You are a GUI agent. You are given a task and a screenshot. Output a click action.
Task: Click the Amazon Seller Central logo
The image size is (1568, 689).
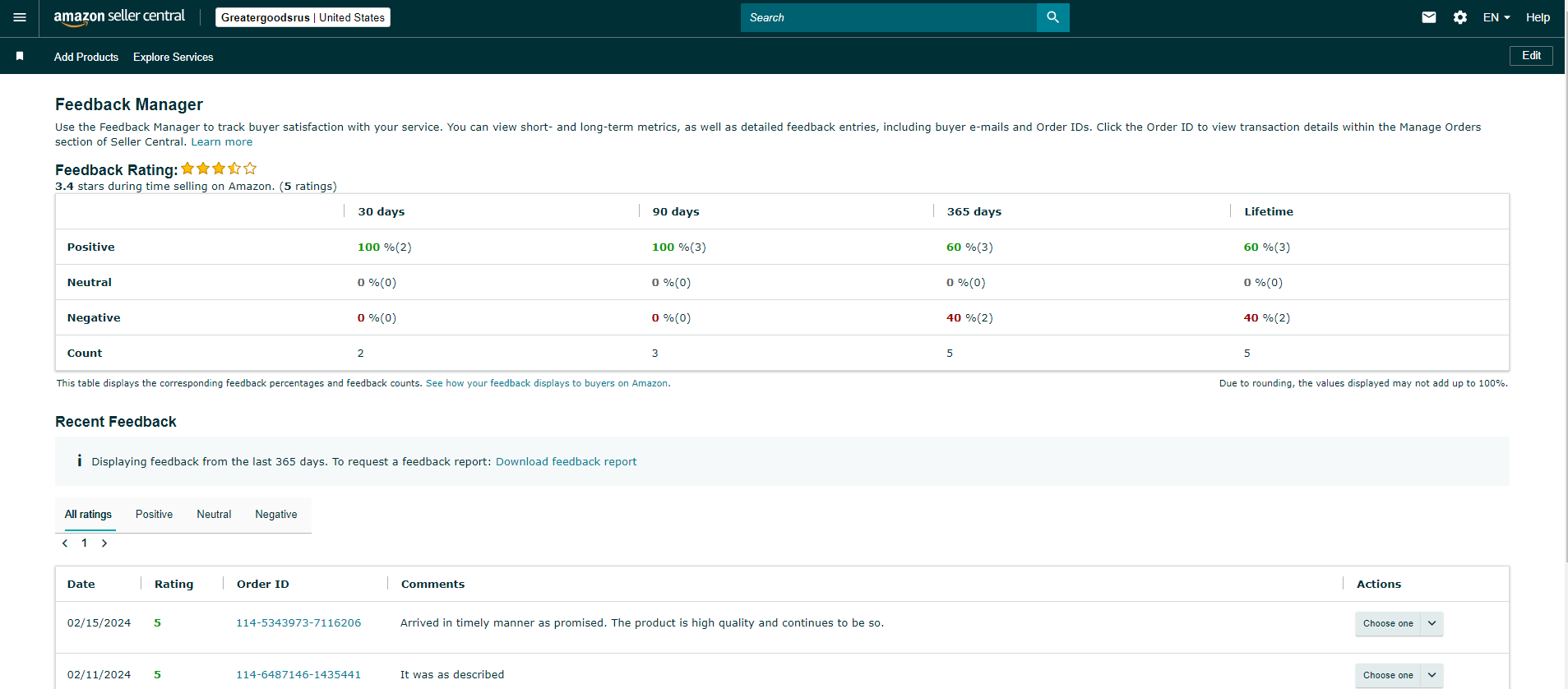coord(119,17)
